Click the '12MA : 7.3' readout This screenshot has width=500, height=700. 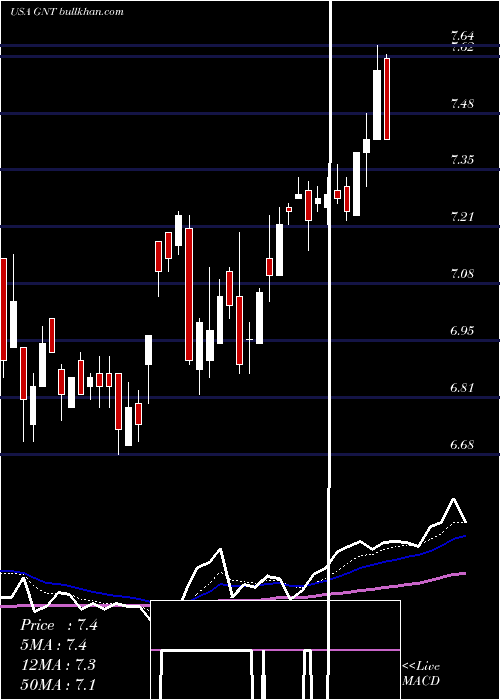point(58,664)
